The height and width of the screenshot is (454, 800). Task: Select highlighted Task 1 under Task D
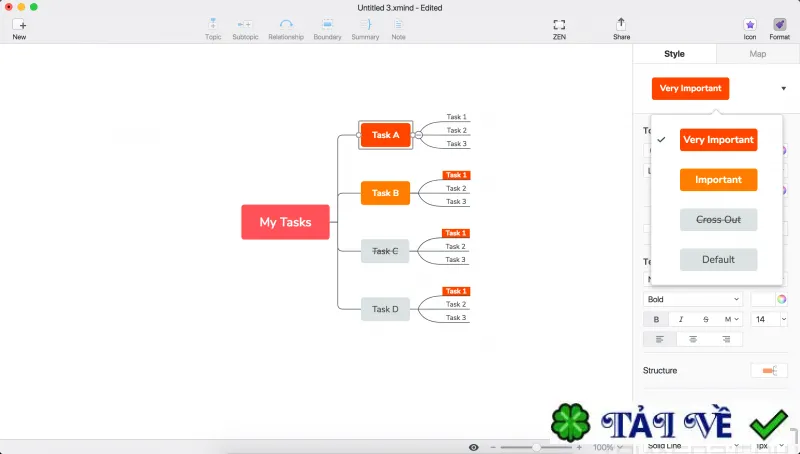(456, 291)
